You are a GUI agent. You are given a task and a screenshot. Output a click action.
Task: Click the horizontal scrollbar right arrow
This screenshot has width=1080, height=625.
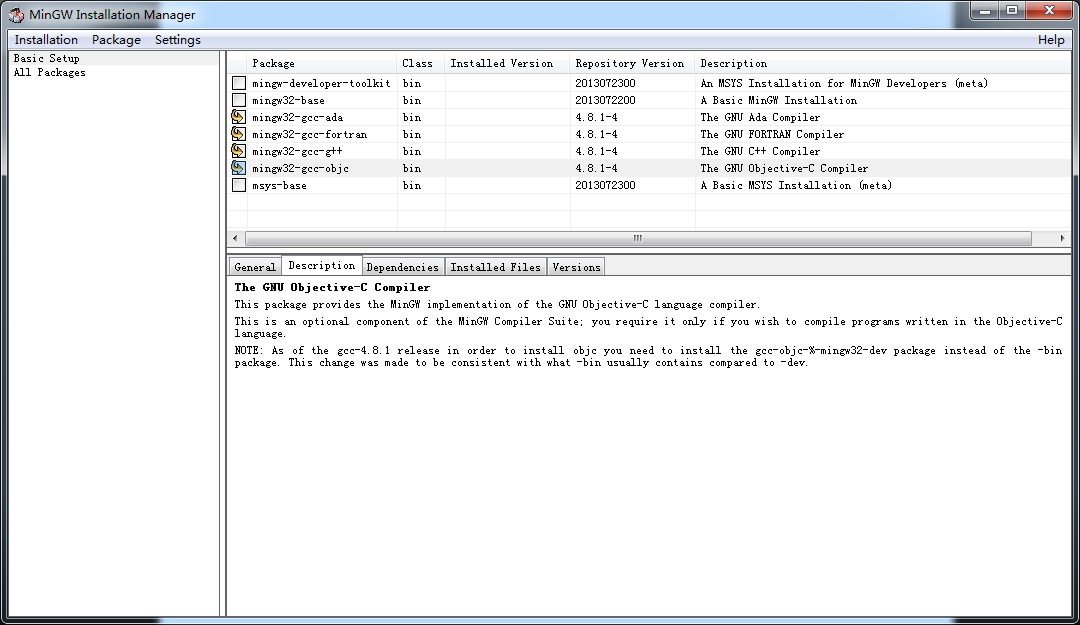click(1062, 238)
